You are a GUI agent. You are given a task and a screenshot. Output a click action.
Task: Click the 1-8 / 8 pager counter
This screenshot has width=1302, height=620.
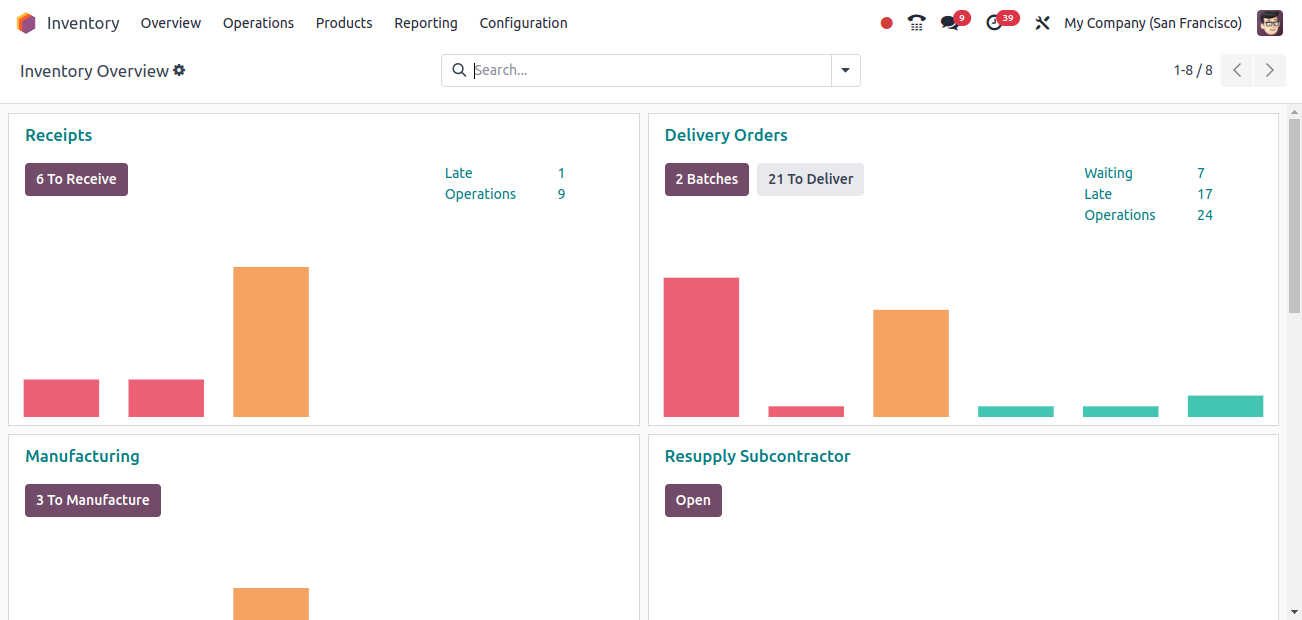pos(1193,70)
